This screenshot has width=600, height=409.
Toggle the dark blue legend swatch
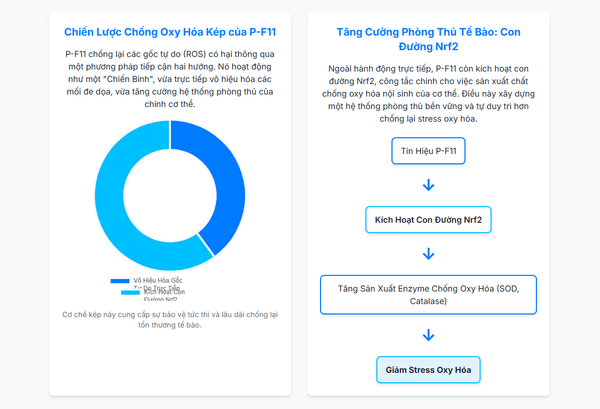tap(120, 281)
